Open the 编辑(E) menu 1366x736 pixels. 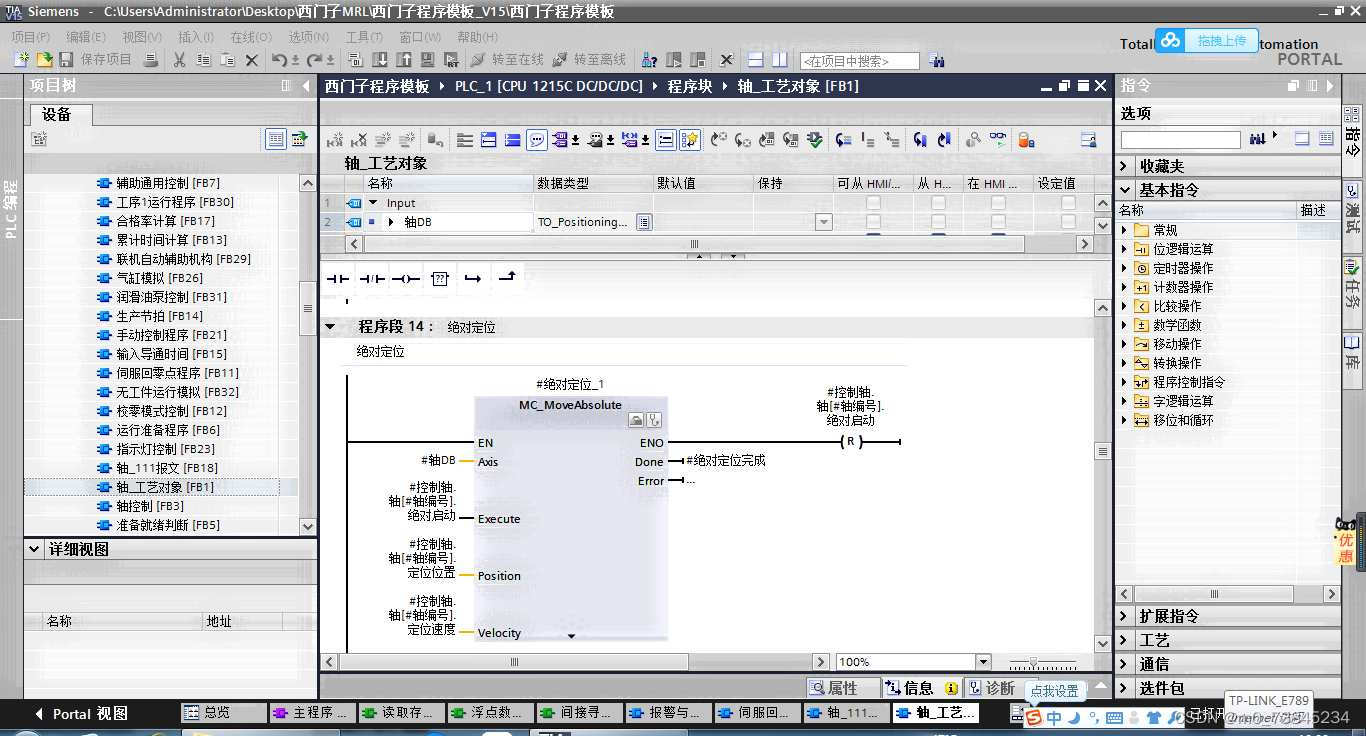[x=85, y=37]
